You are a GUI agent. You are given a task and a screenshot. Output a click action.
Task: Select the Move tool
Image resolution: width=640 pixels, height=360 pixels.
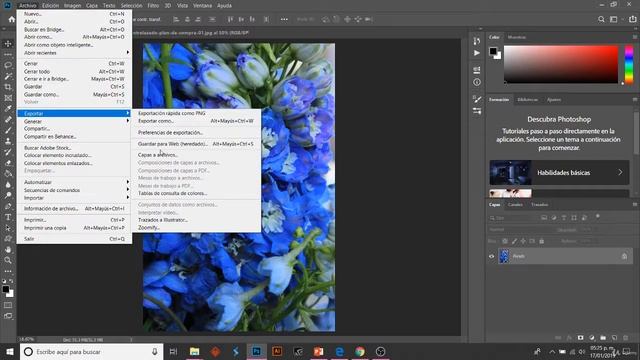8,44
